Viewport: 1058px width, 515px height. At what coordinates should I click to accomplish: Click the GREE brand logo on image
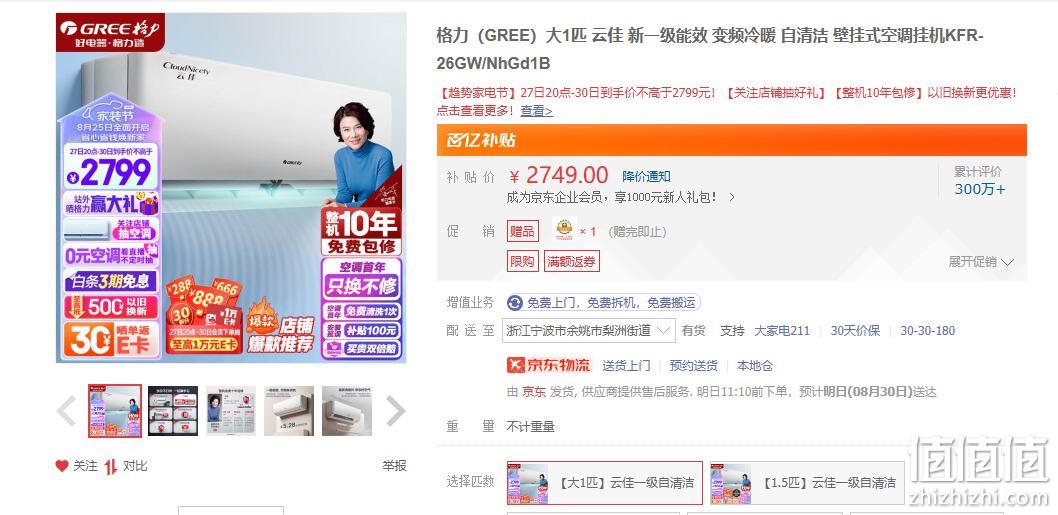pyautogui.click(x=110, y=28)
